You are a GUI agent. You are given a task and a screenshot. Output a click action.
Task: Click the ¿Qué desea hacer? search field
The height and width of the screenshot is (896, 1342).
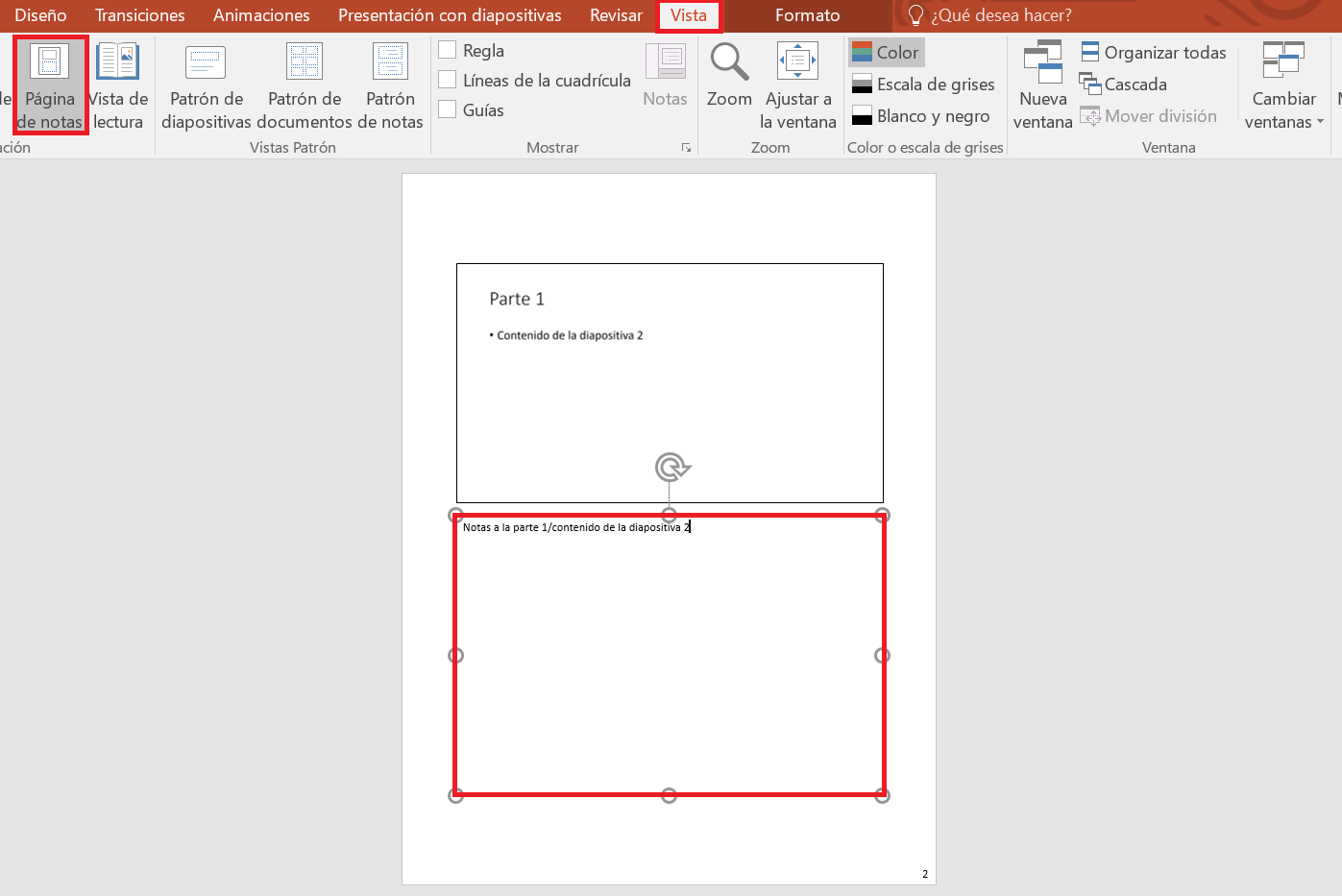1001,15
